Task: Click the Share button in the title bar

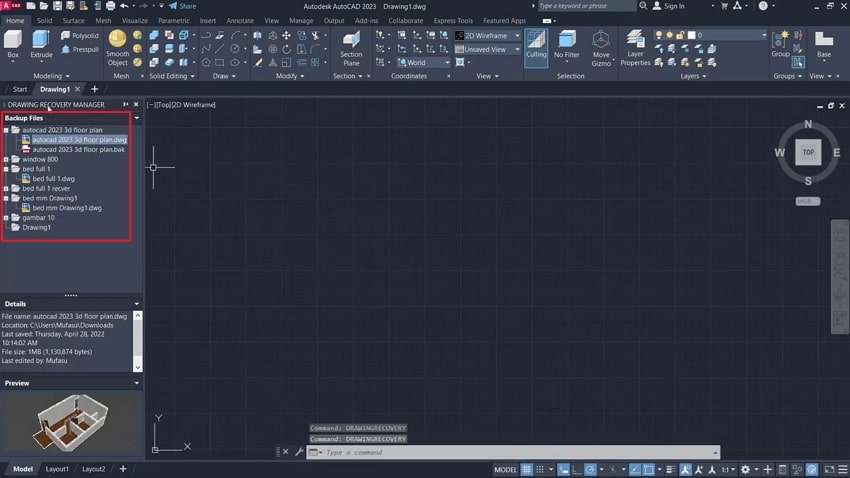Action: point(182,6)
